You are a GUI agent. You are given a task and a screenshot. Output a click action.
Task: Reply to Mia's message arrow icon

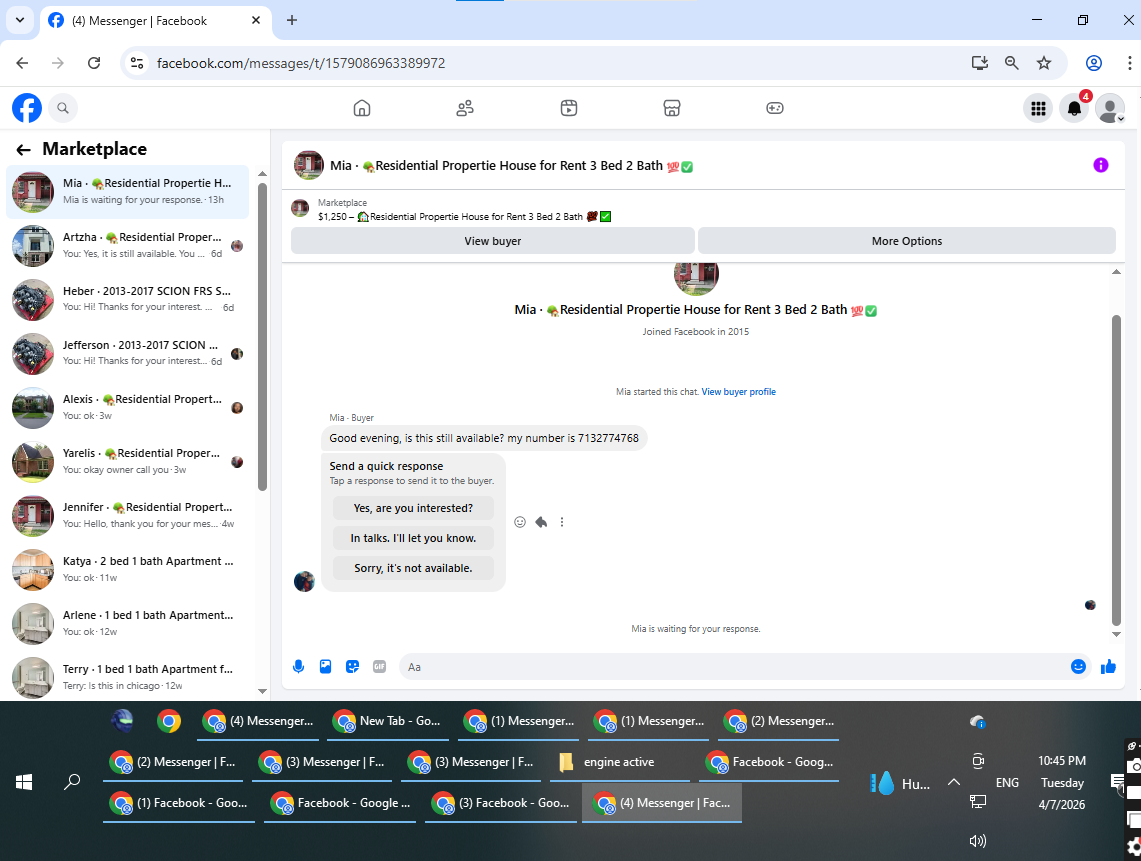(x=541, y=522)
